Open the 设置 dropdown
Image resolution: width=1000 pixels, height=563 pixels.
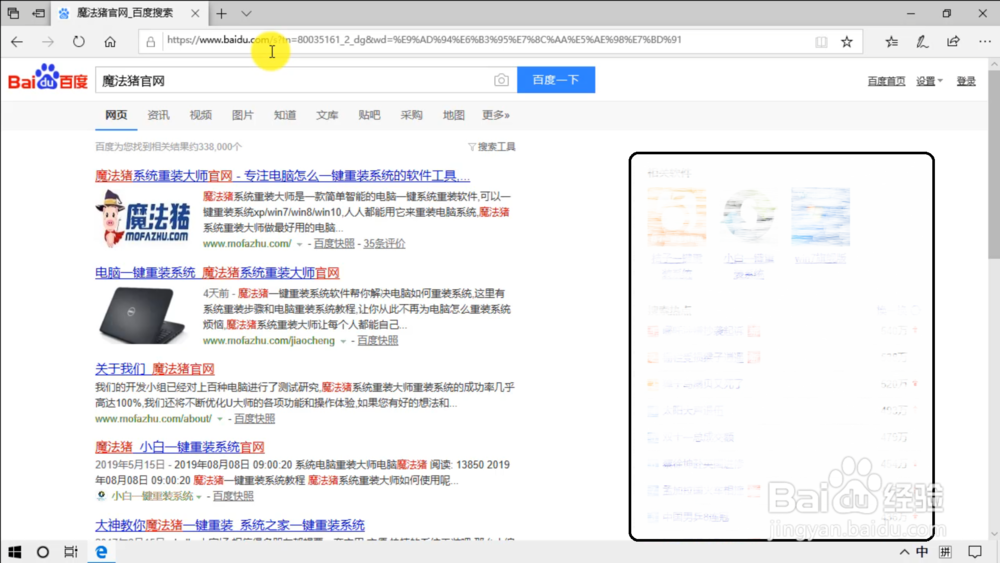point(929,81)
